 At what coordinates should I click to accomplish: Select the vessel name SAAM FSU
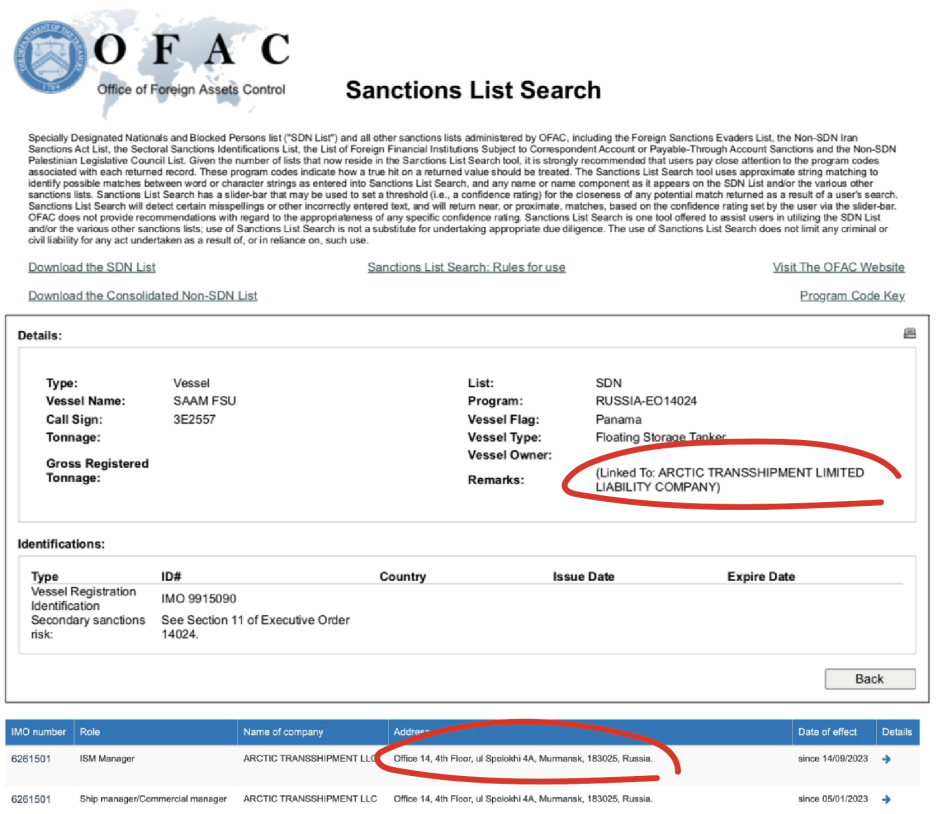pyautogui.click(x=205, y=401)
